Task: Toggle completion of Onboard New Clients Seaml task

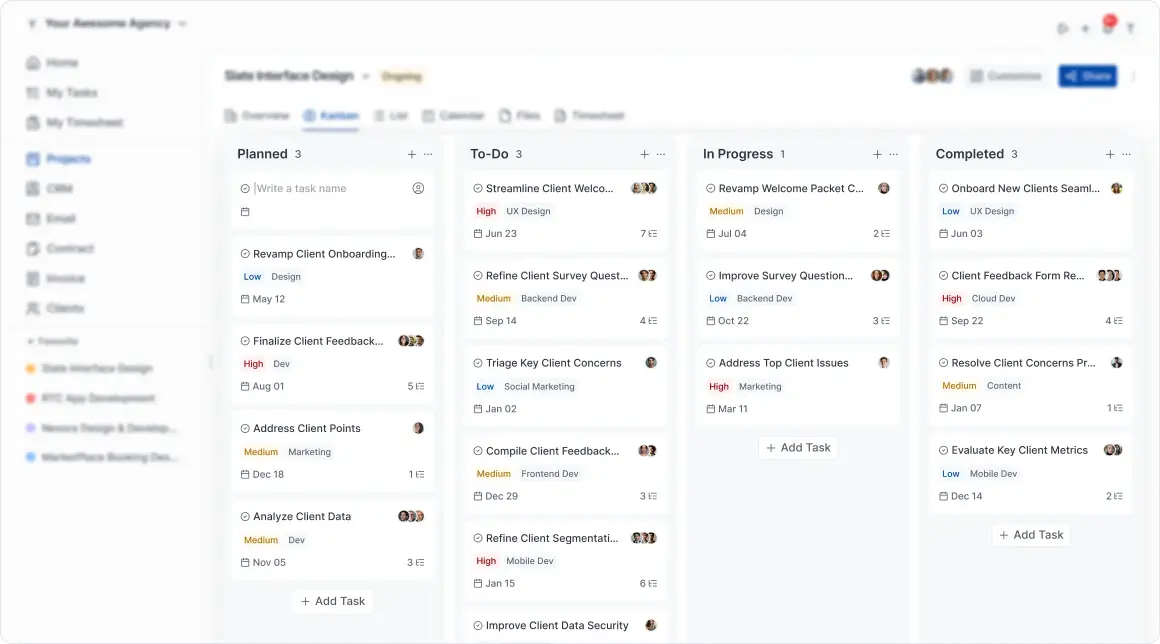Action: point(943,189)
